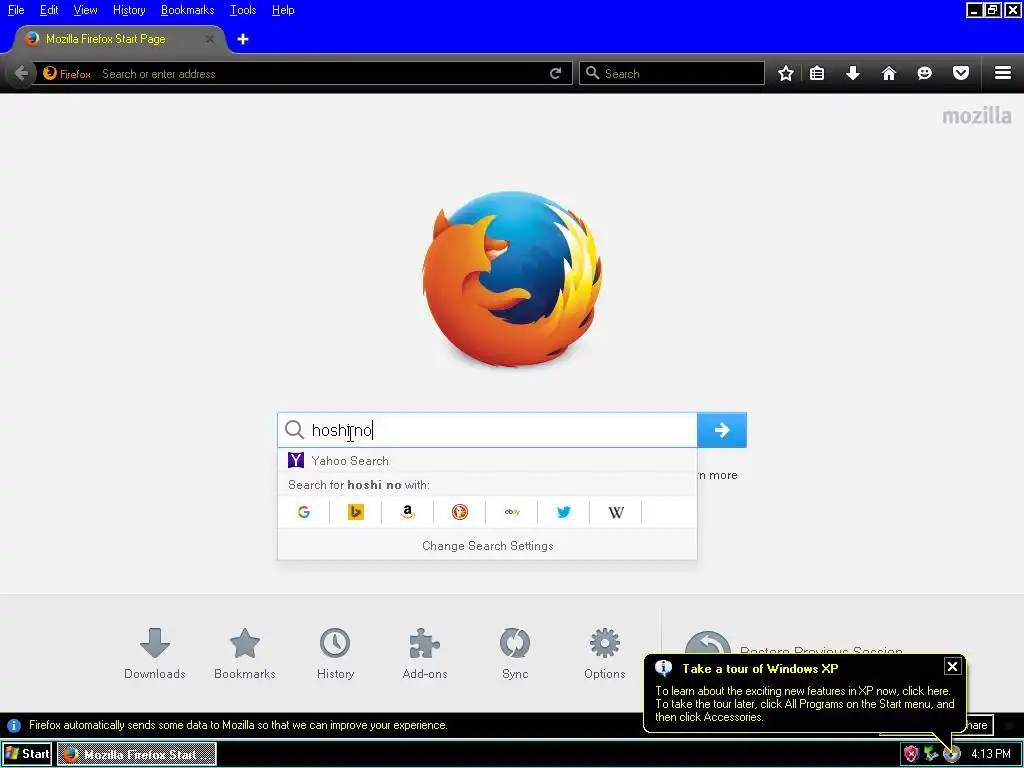
Task: Show bookmarks list toolbar icon
Action: point(817,73)
